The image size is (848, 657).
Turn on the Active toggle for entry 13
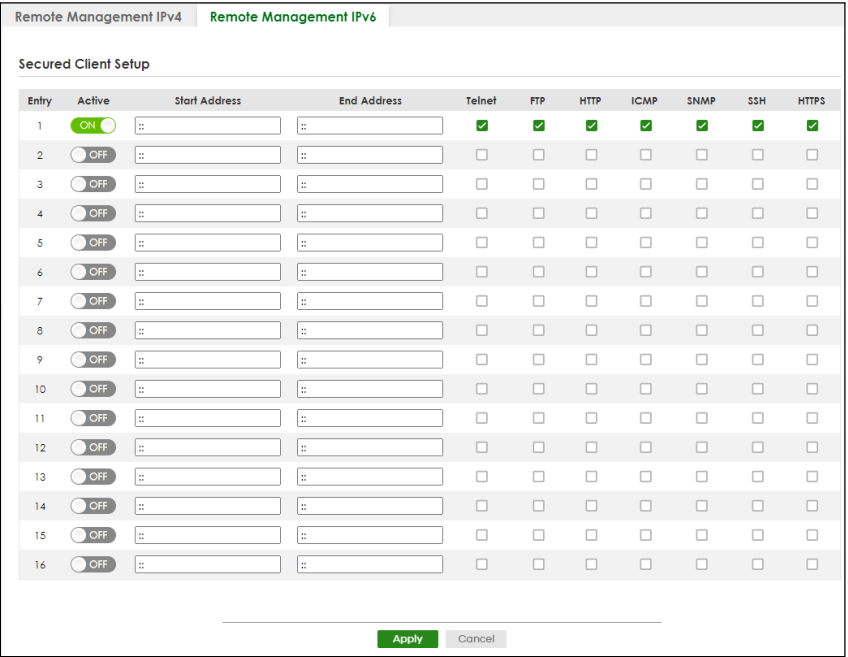tap(93, 476)
